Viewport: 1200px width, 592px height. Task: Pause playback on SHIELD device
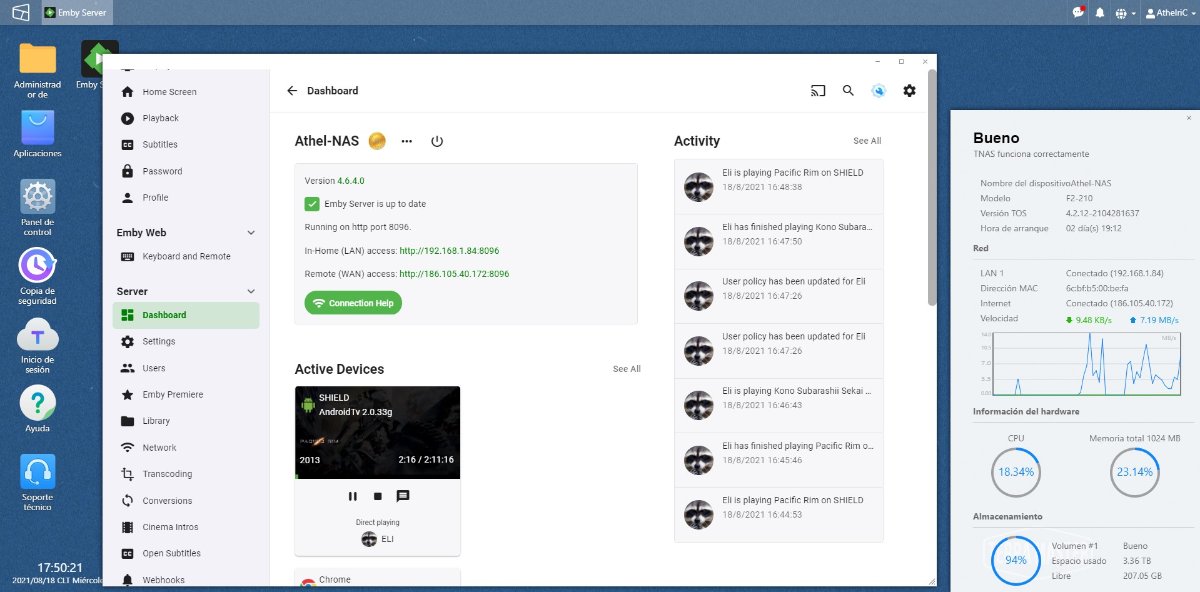point(353,496)
